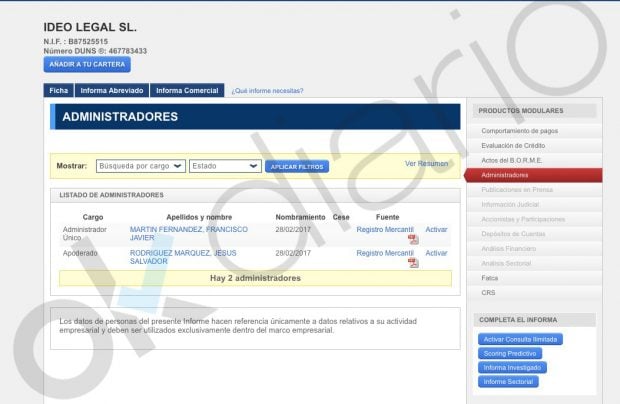The height and width of the screenshot is (404, 620).
Task: Select Comportamiento de pagos in sidebar
Action: [x=519, y=131]
